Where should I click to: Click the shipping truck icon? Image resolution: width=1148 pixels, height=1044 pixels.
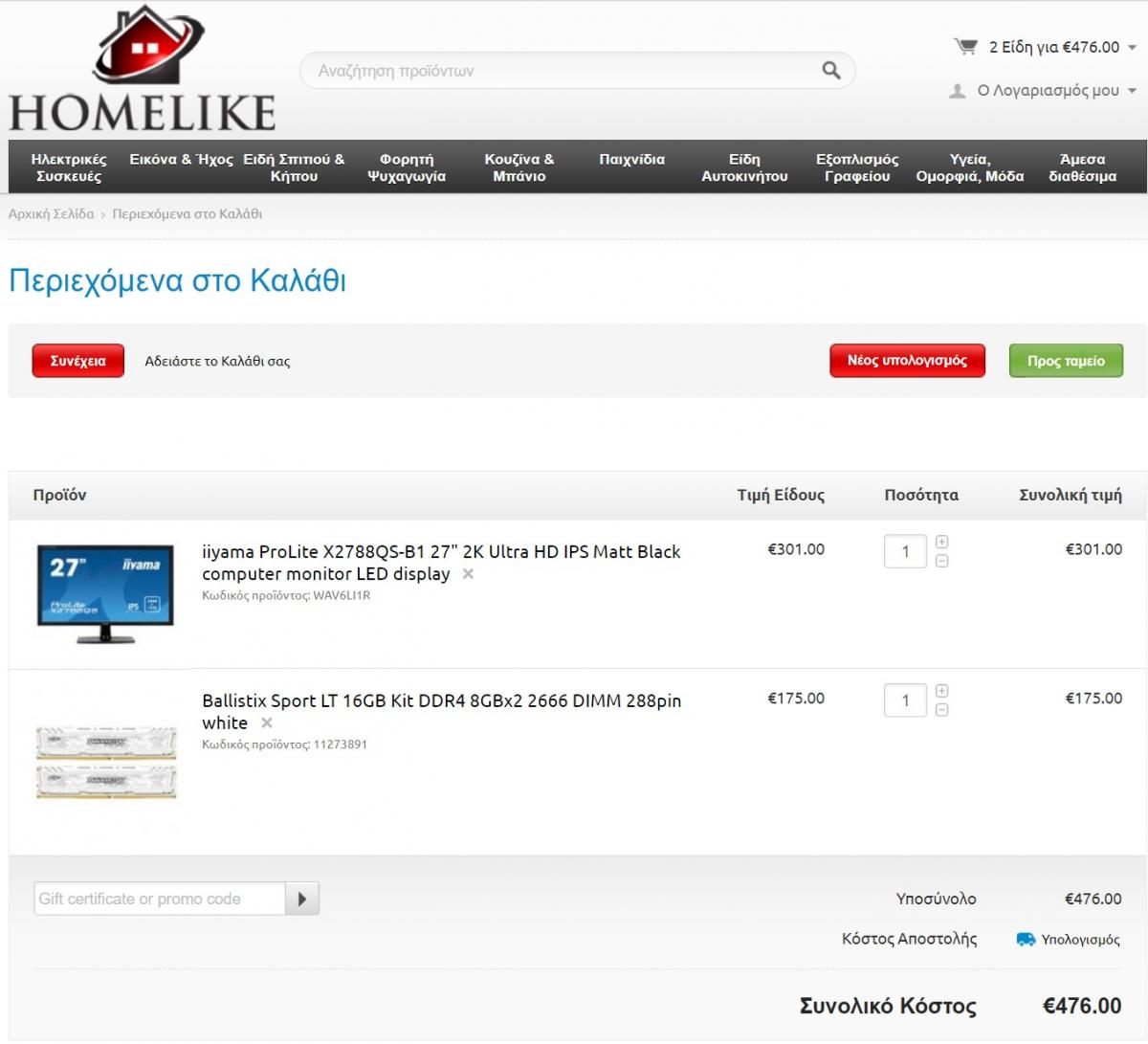pos(1026,940)
